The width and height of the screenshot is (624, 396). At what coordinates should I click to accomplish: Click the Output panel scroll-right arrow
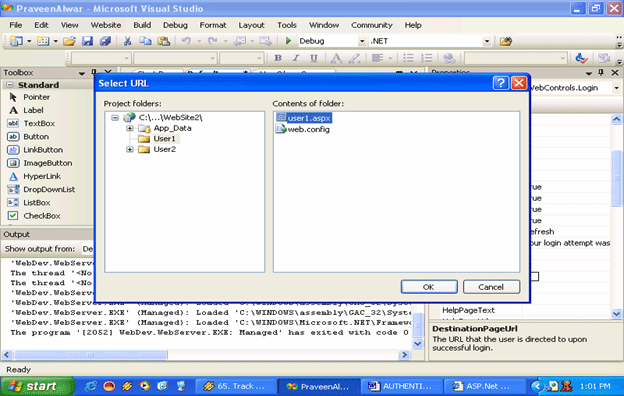(x=404, y=354)
